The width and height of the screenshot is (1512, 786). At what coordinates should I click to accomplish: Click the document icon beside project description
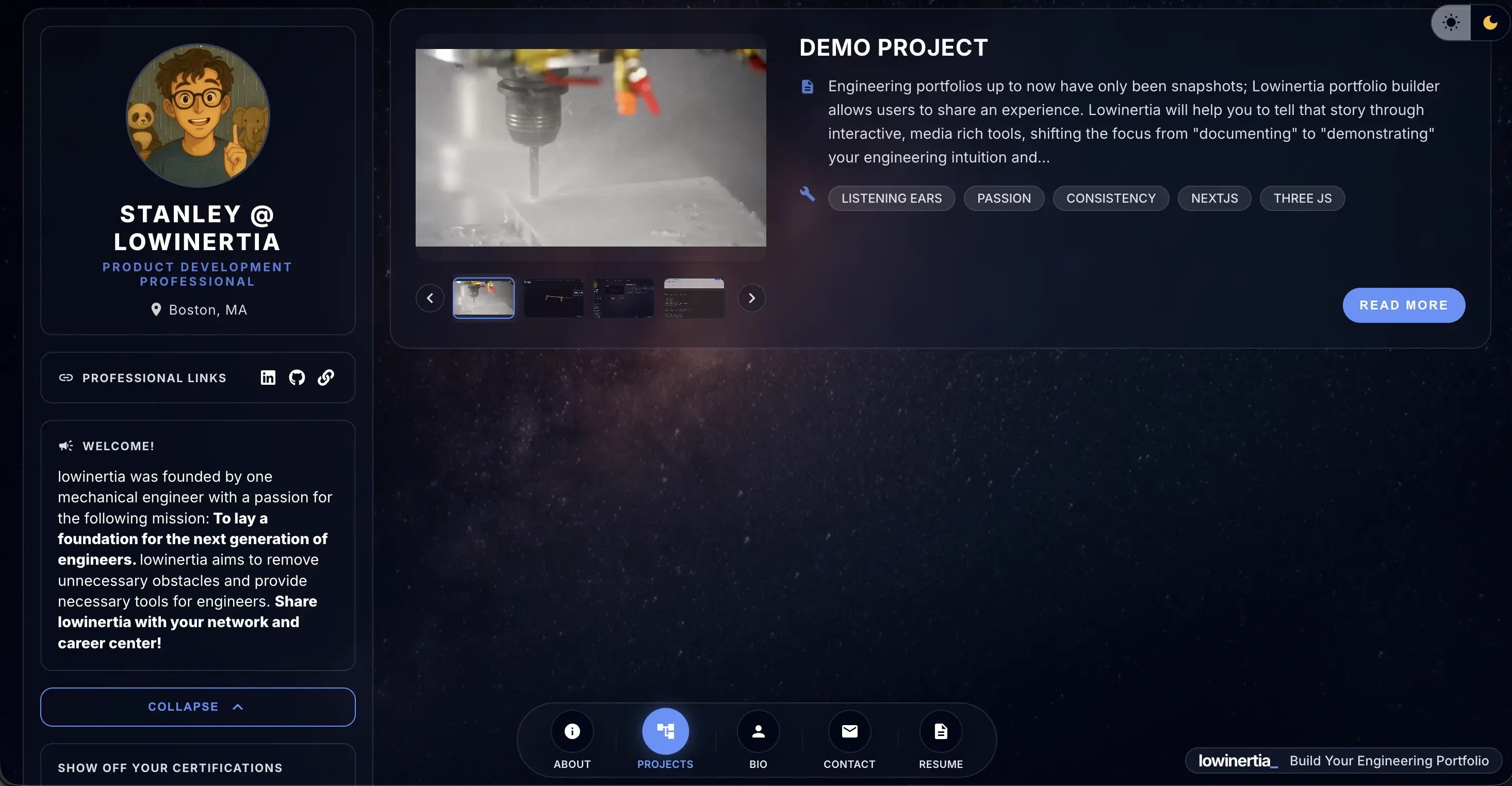point(808,86)
